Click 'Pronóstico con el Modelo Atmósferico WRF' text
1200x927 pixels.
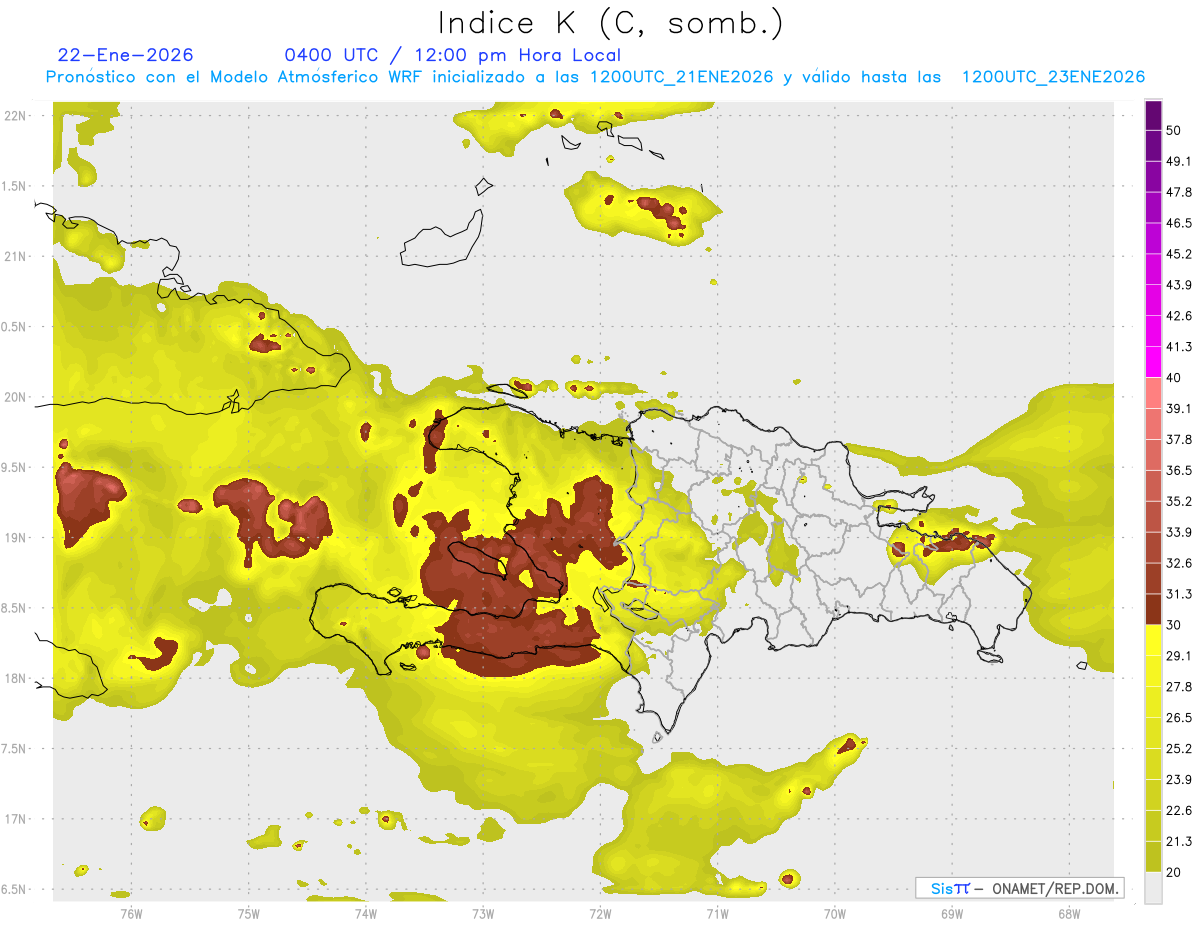pos(235,77)
